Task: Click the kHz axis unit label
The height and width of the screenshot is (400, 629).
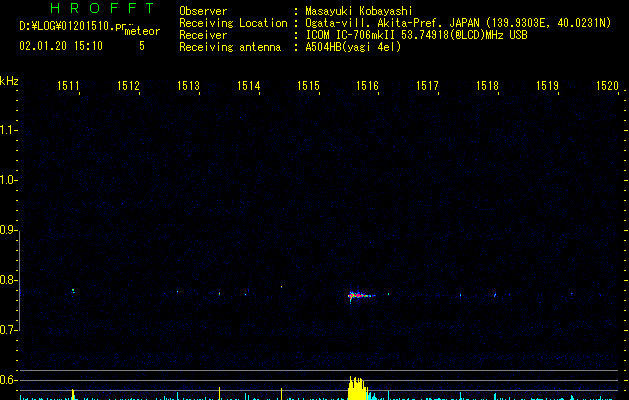Action: click(9, 81)
